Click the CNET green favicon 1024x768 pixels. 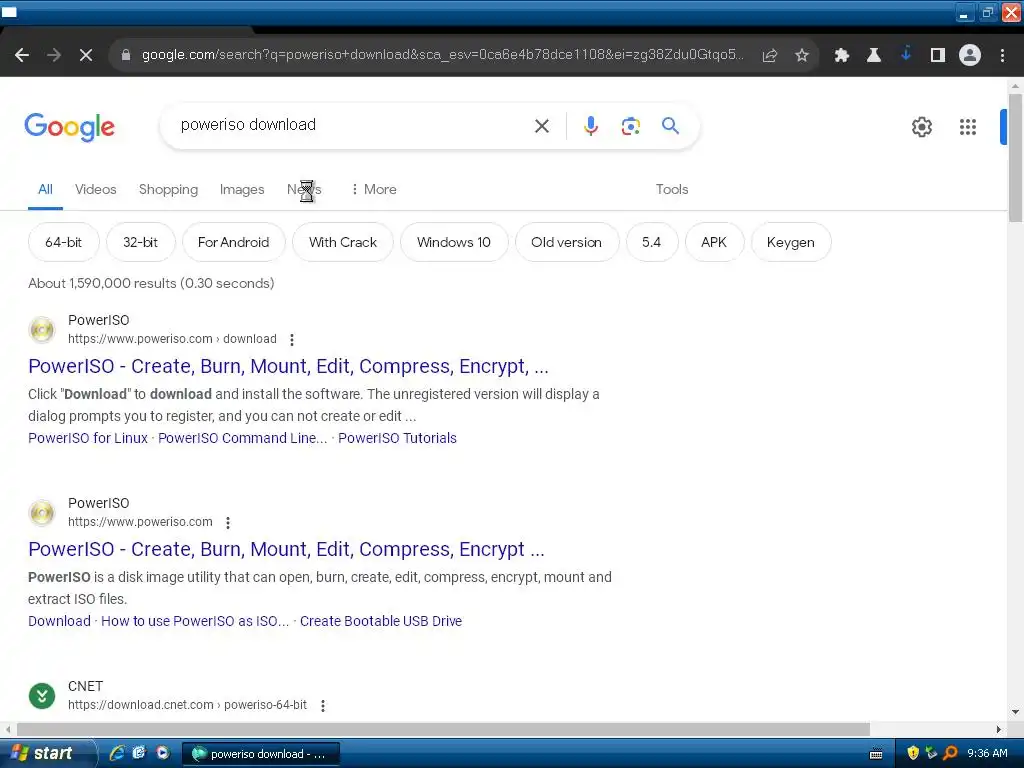point(42,696)
